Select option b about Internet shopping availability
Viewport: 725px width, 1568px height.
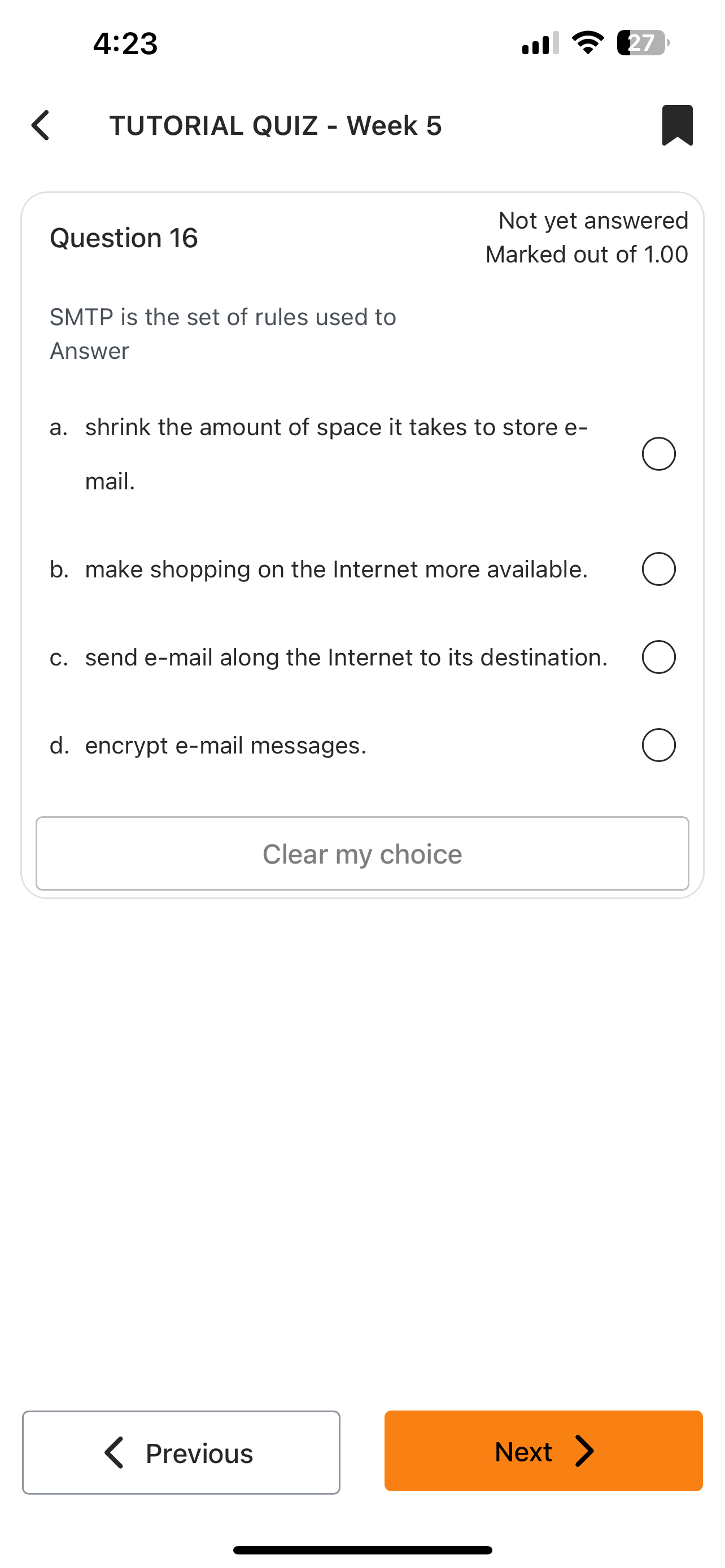click(x=658, y=569)
